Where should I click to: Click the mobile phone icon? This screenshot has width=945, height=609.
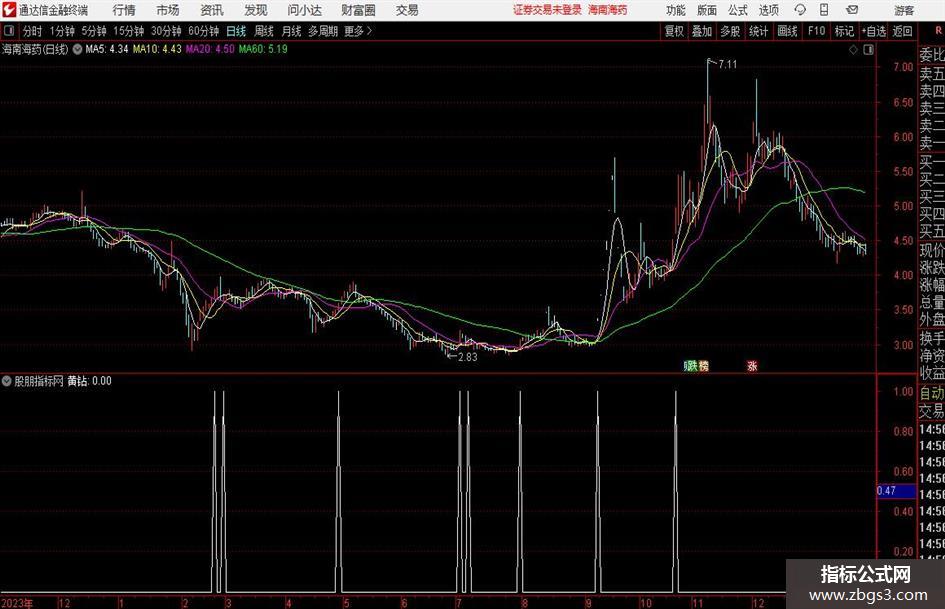(824, 10)
